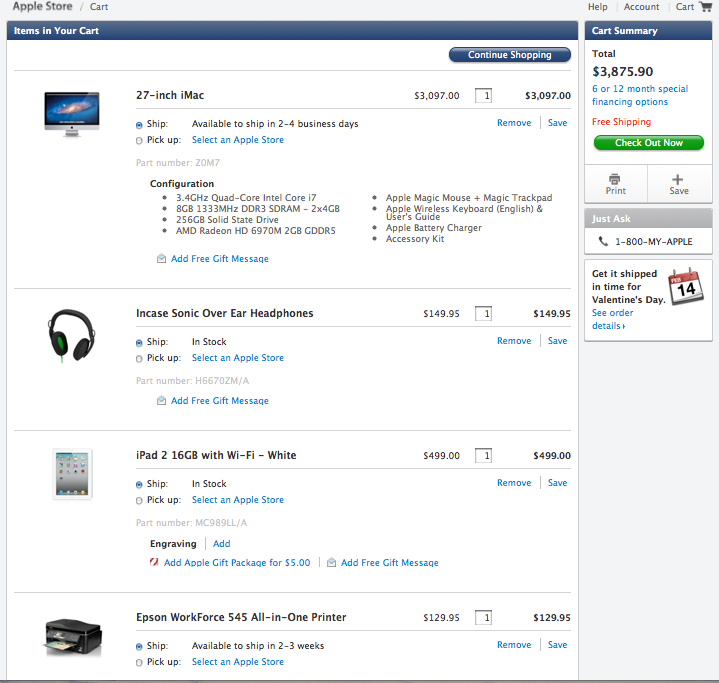Image resolution: width=719 pixels, height=683 pixels.
Task: Select an Apple Store for iMac pickup
Action: (238, 139)
